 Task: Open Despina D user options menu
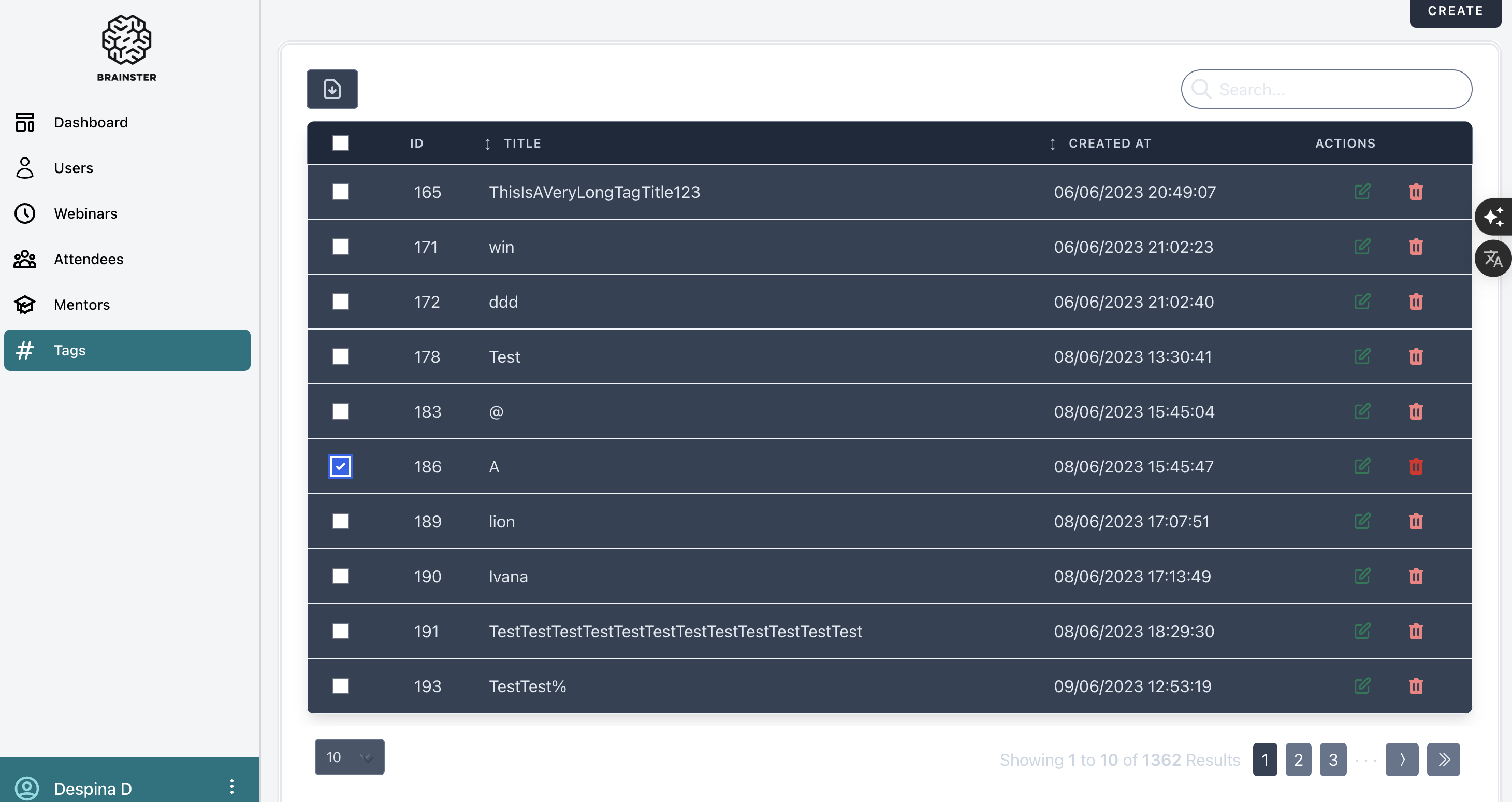pos(232,787)
